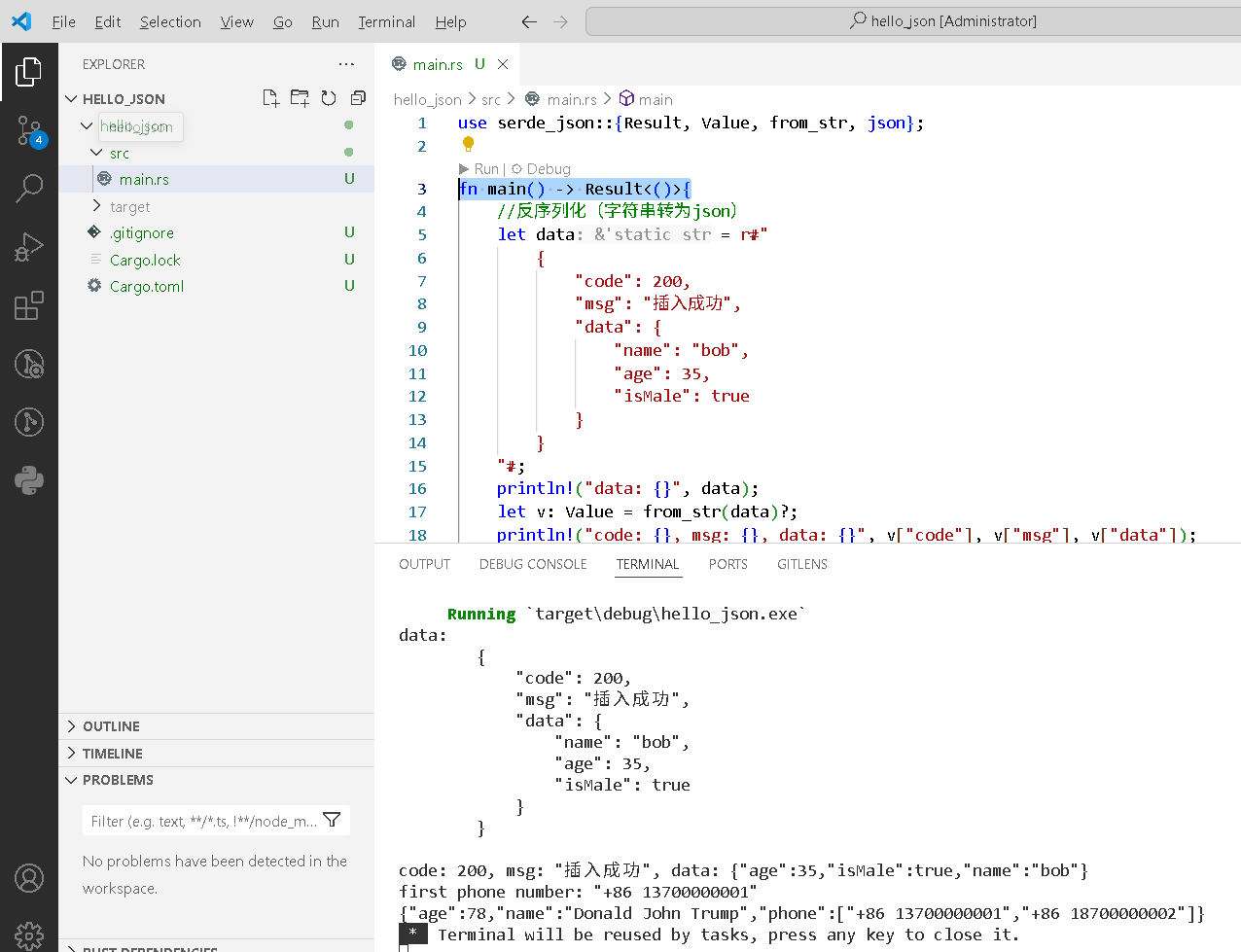Open the Accounts icon

[x=29, y=878]
